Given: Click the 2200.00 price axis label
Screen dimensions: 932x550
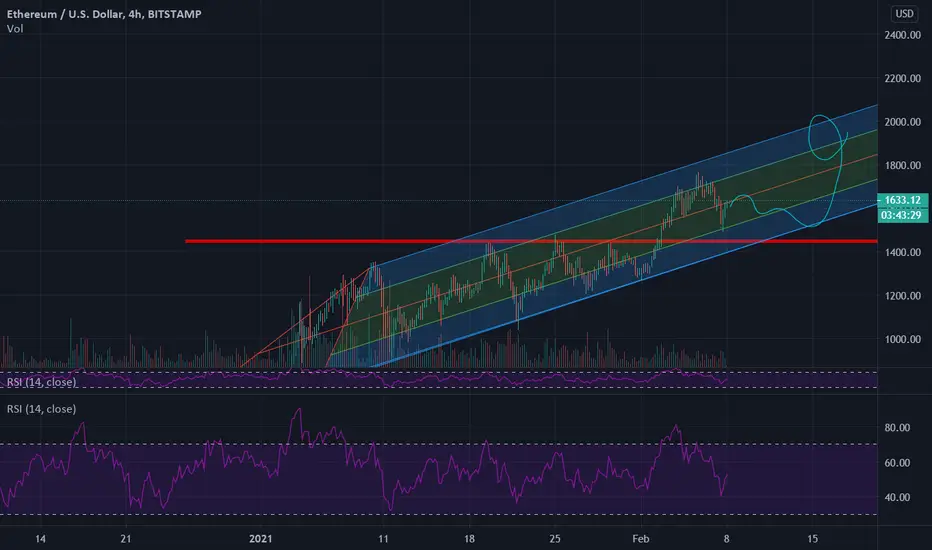Looking at the screenshot, I should tap(902, 78).
